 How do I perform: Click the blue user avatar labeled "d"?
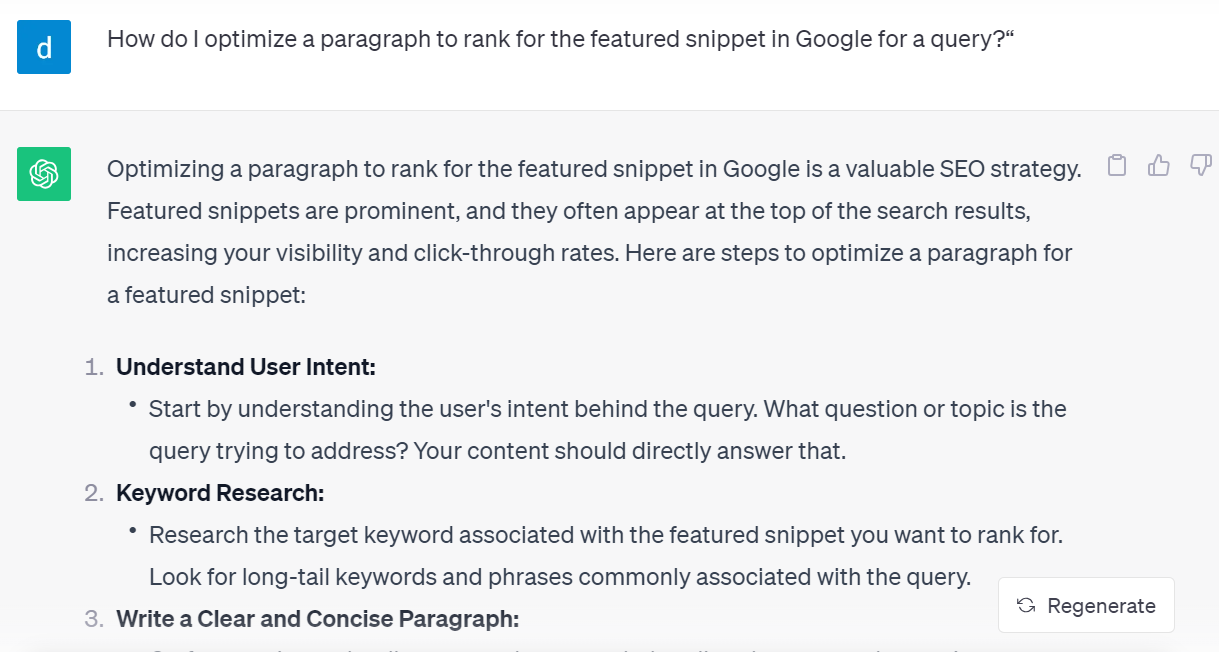[43, 47]
